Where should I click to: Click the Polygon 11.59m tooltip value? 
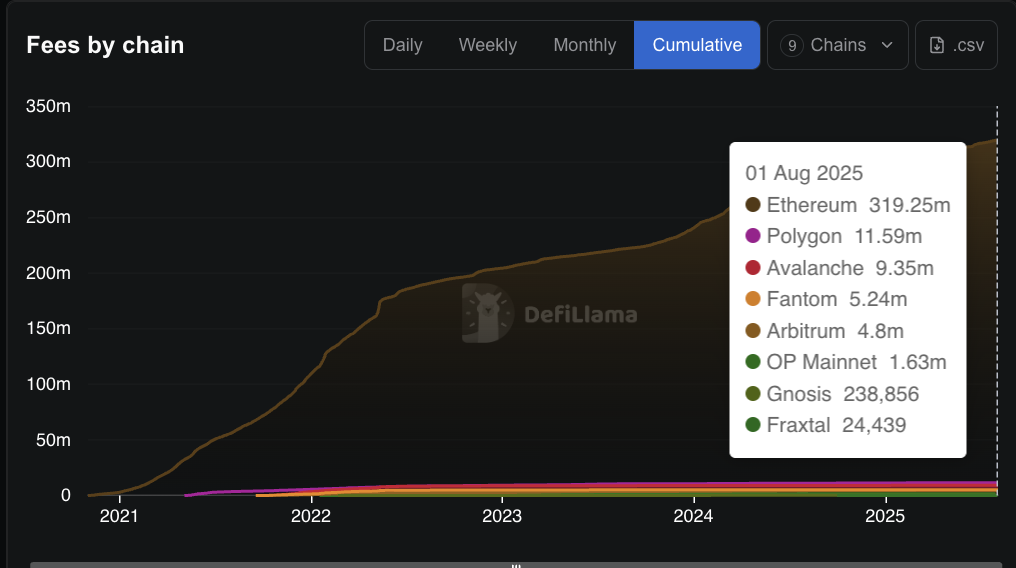pos(888,236)
